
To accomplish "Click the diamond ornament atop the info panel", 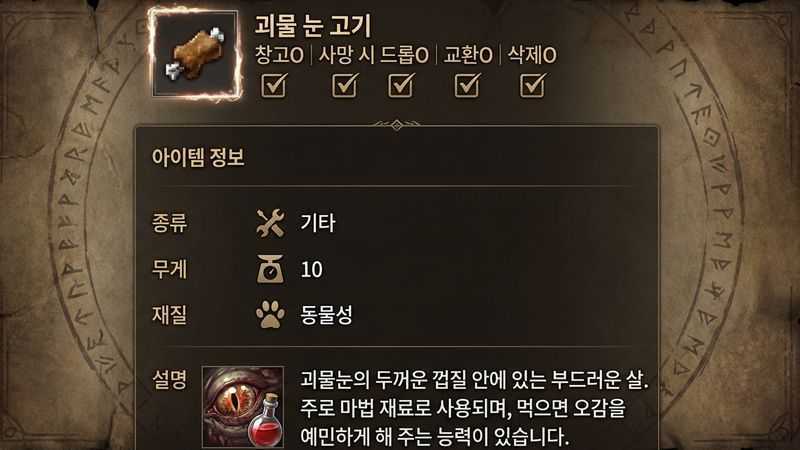I will coord(397,124).
